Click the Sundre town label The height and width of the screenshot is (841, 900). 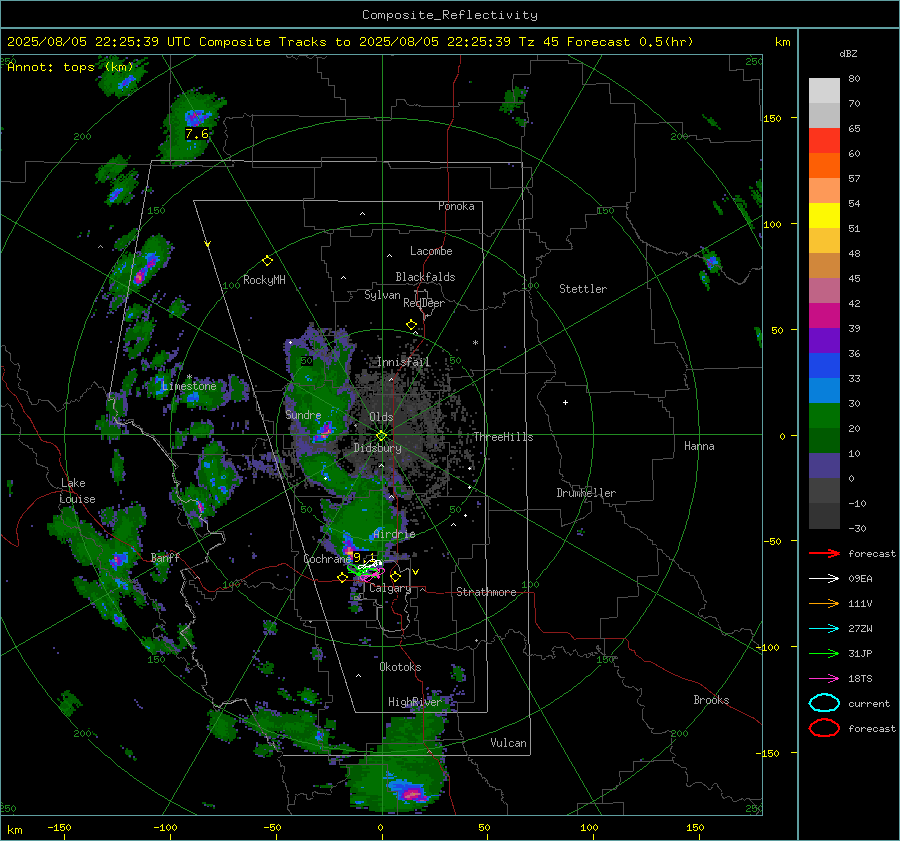(x=303, y=415)
